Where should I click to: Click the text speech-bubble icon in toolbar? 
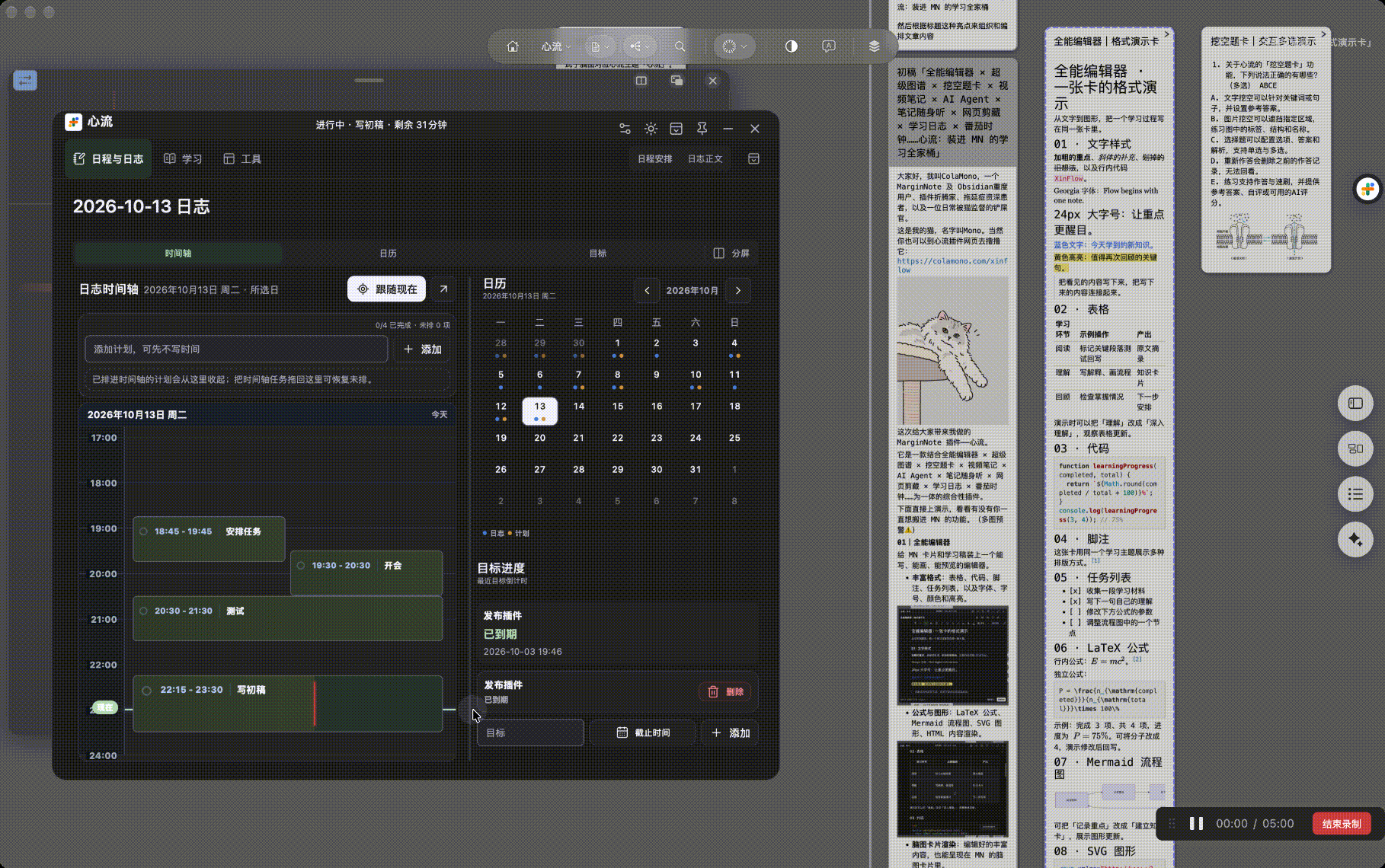pyautogui.click(x=829, y=46)
